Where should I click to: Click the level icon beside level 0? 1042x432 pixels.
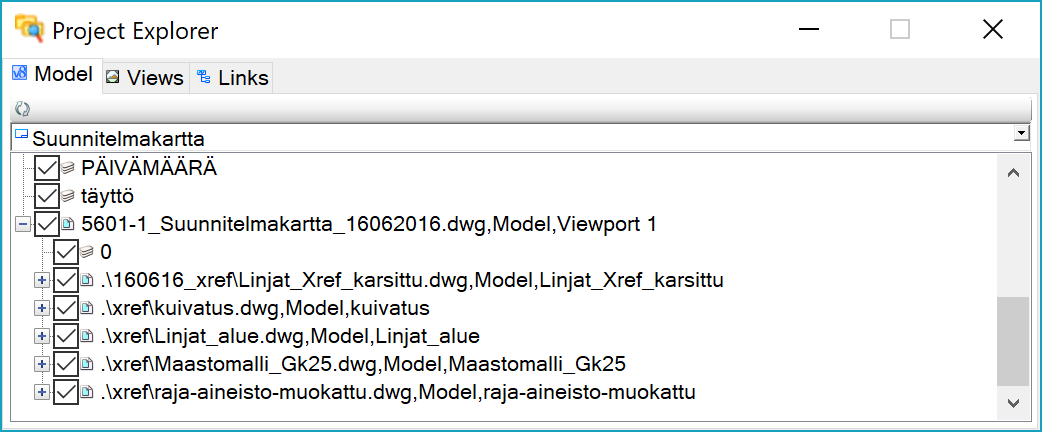tap(87, 252)
